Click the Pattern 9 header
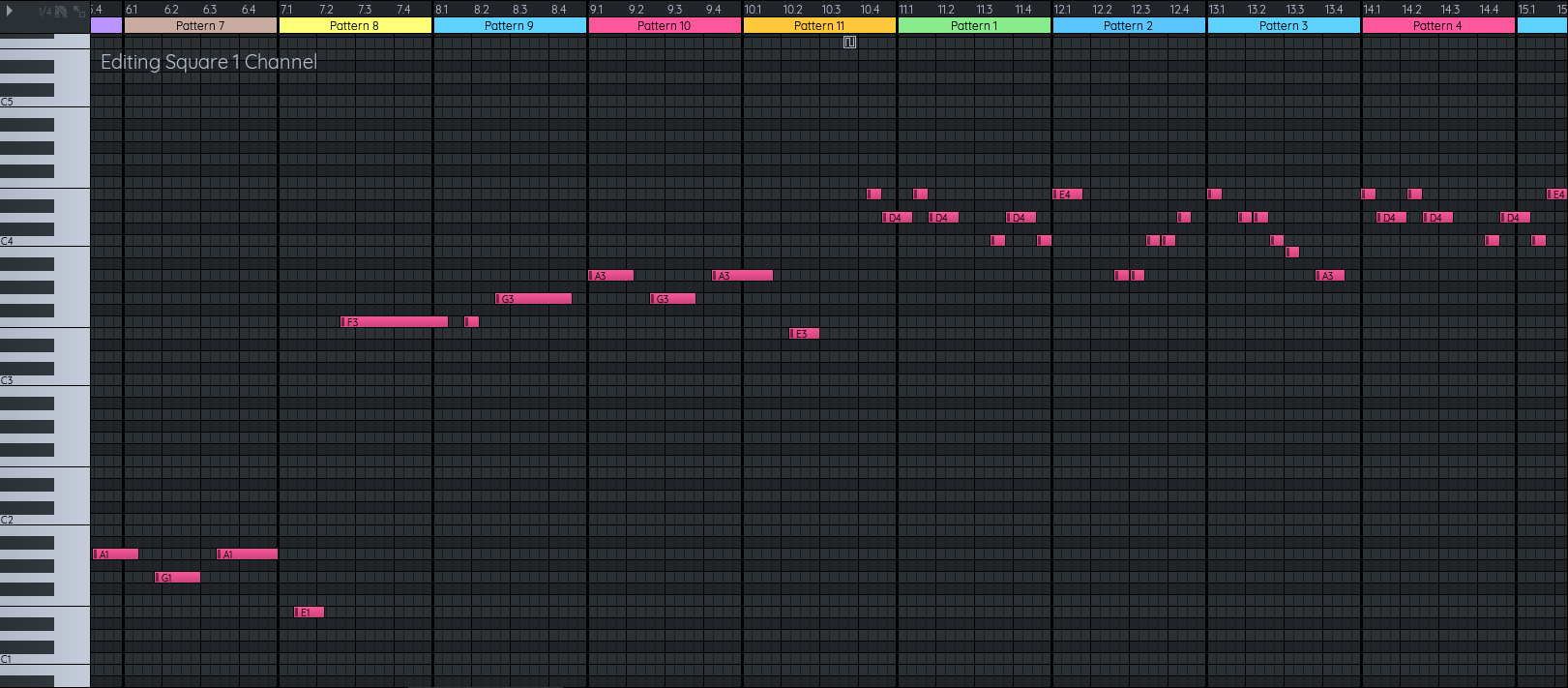Screen dimensions: 1568x688 (x=510, y=26)
